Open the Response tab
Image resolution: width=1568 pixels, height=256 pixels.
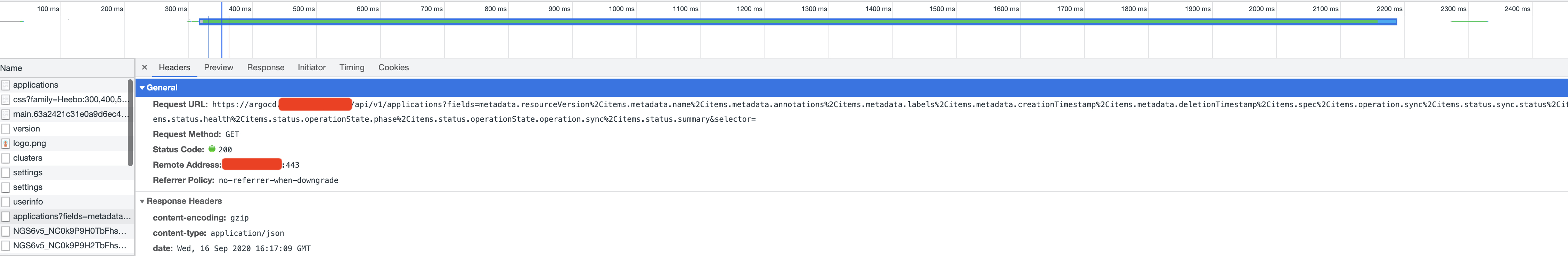tap(266, 68)
